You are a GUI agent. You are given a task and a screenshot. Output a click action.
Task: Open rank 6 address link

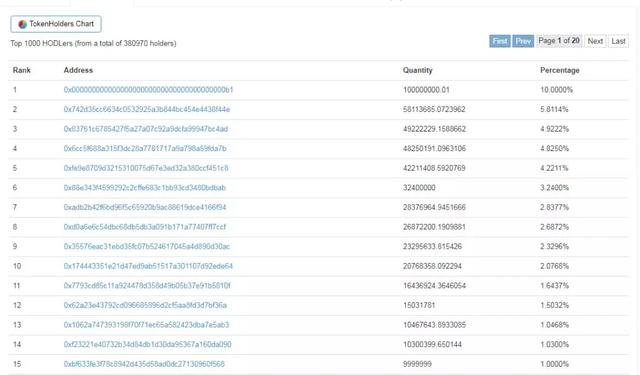[144, 188]
